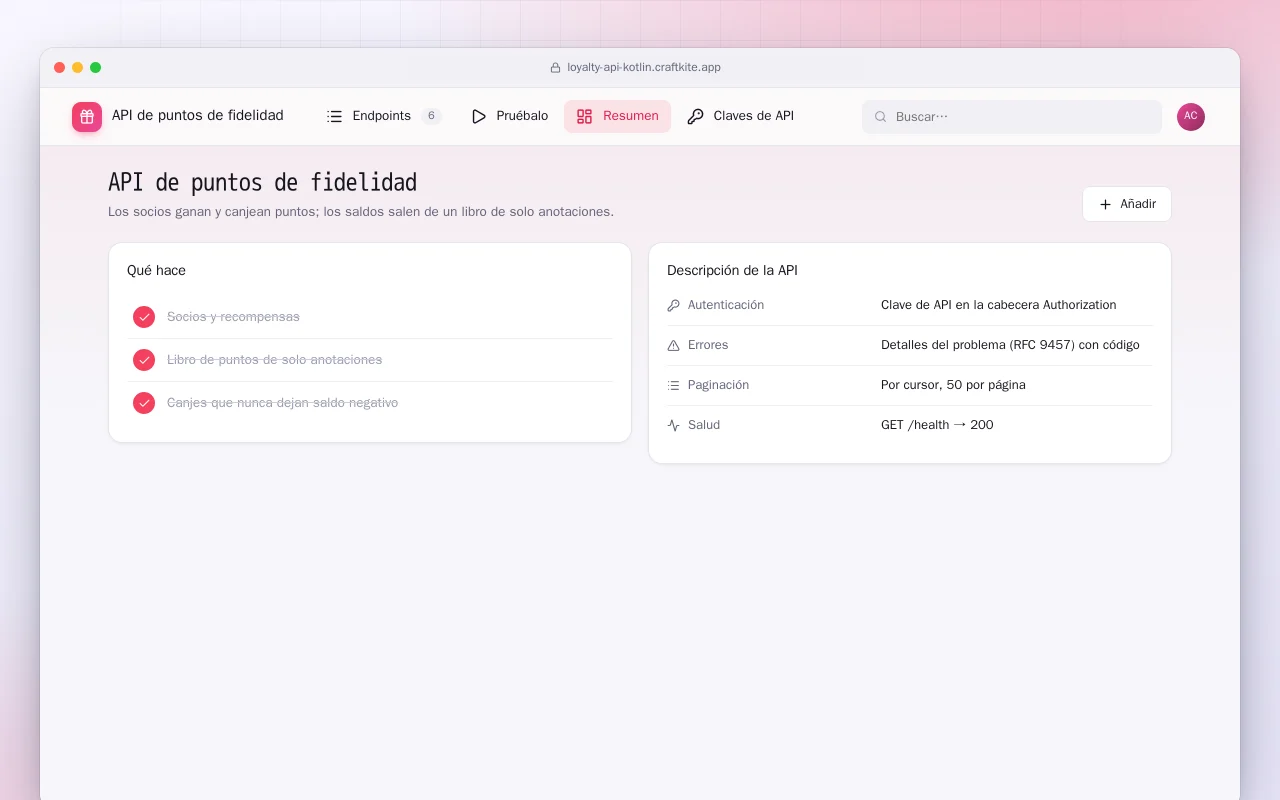Screen dimensions: 1280x800
Task: Select text Clave de API en la cabecera Authorization
Action: coord(998,305)
